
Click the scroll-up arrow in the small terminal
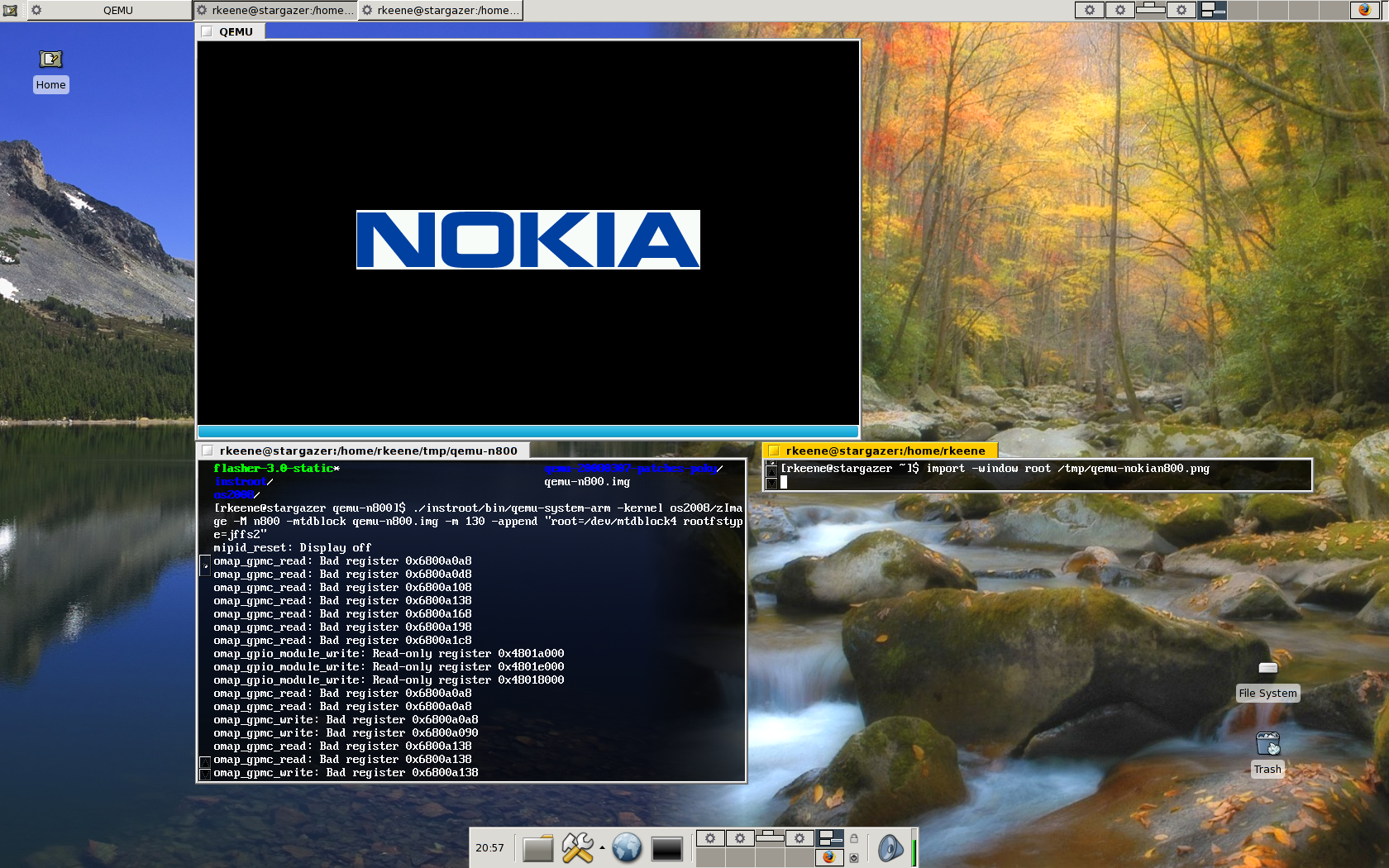[x=771, y=470]
